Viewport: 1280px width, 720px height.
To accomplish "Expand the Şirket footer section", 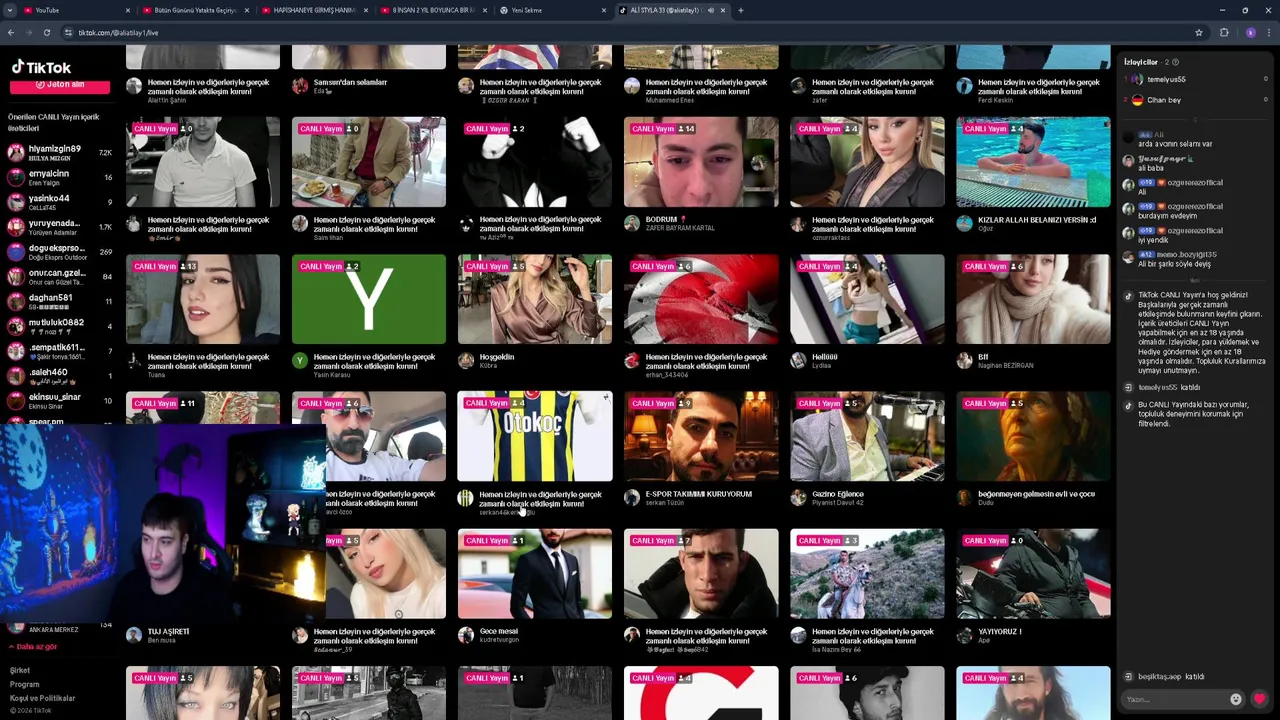I will coord(20,670).
